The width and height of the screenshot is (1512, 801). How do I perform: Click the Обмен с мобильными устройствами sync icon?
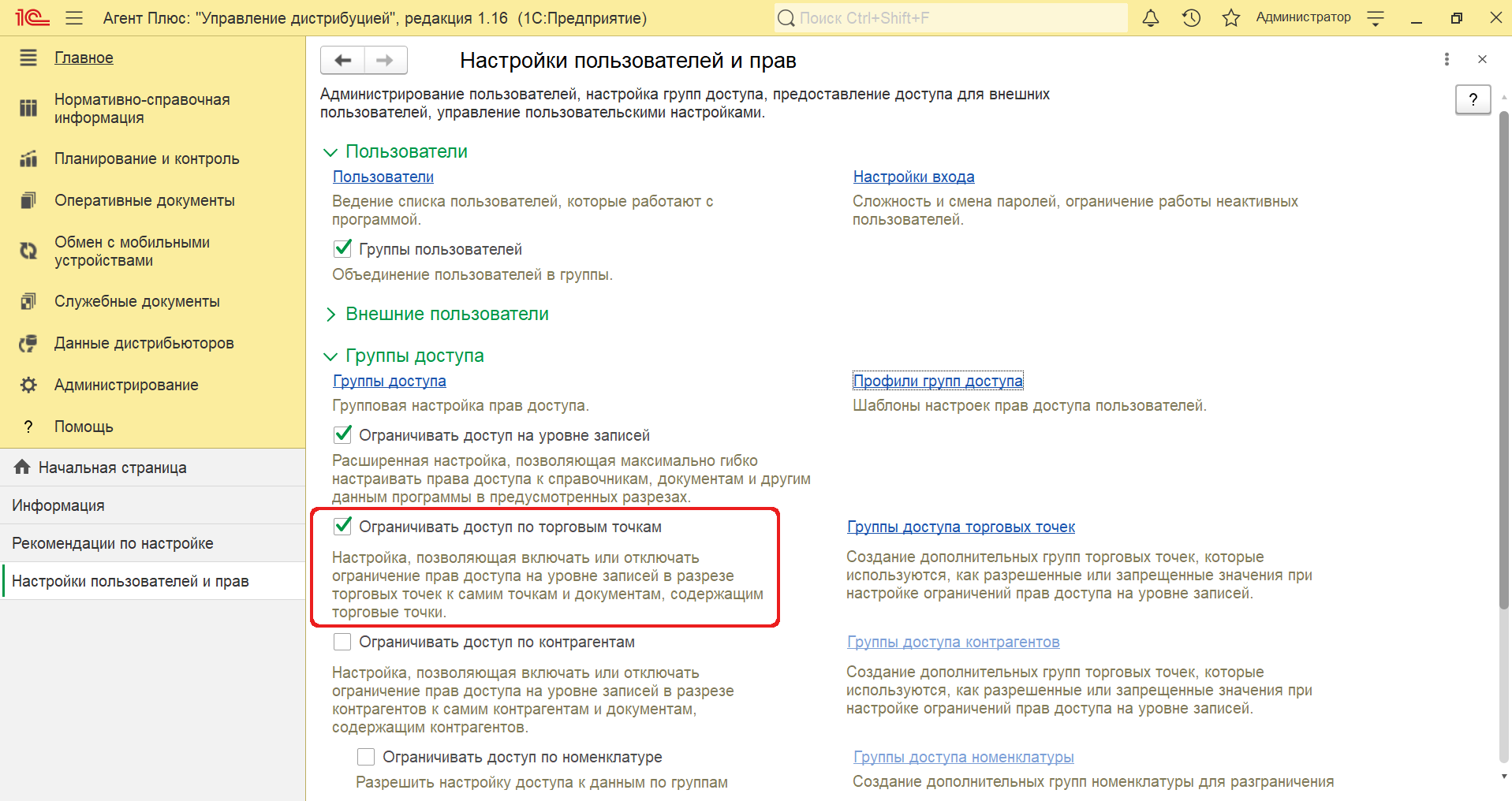(x=28, y=251)
